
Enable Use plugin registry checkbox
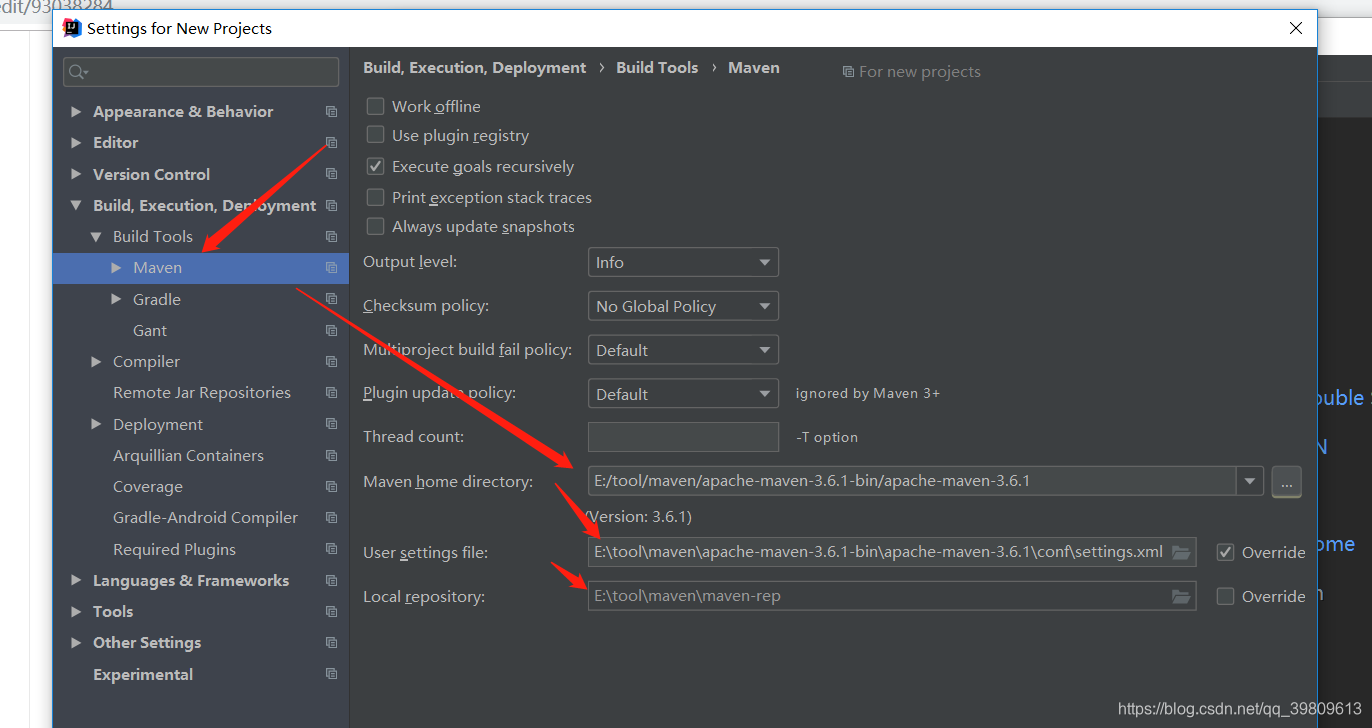(x=375, y=135)
